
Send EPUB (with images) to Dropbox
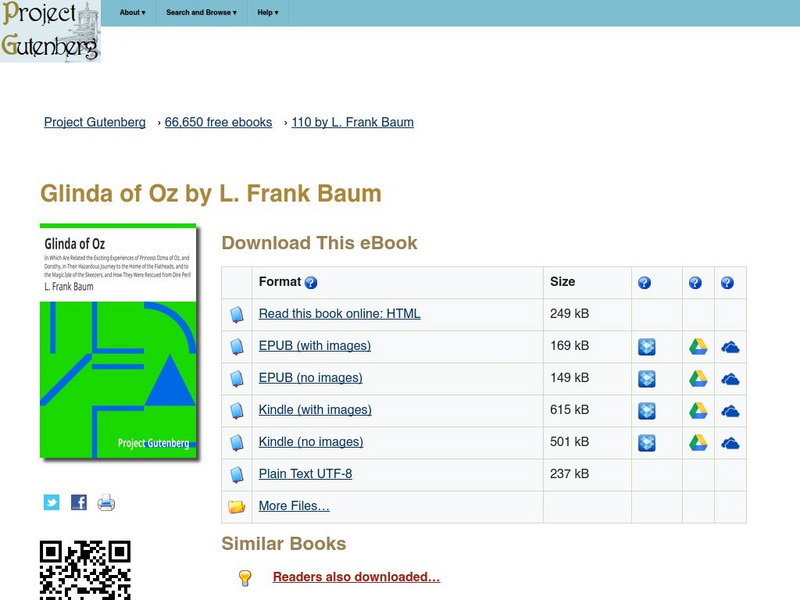(x=646, y=347)
